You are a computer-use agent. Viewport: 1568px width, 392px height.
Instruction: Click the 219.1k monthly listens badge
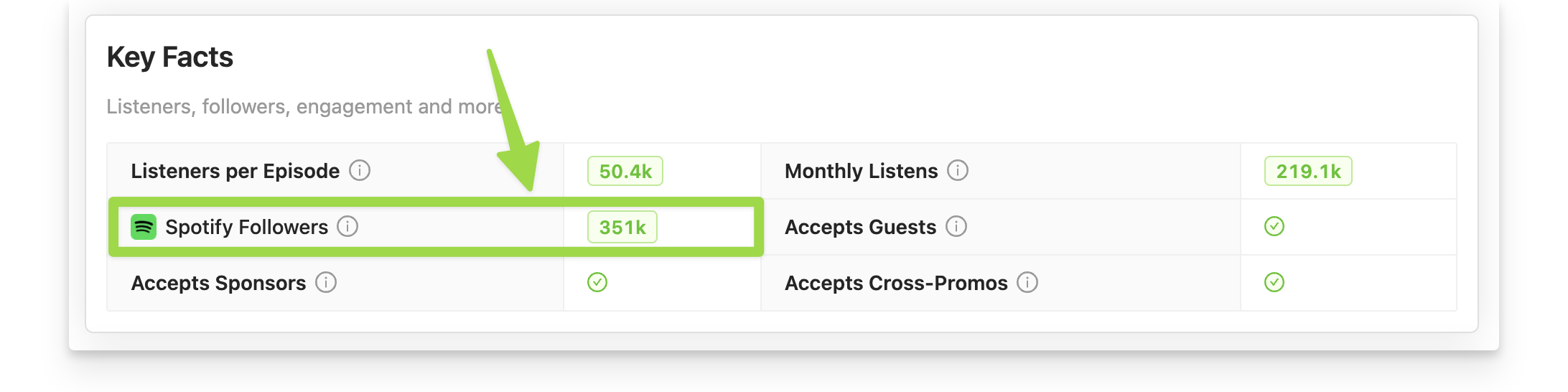point(1308,172)
